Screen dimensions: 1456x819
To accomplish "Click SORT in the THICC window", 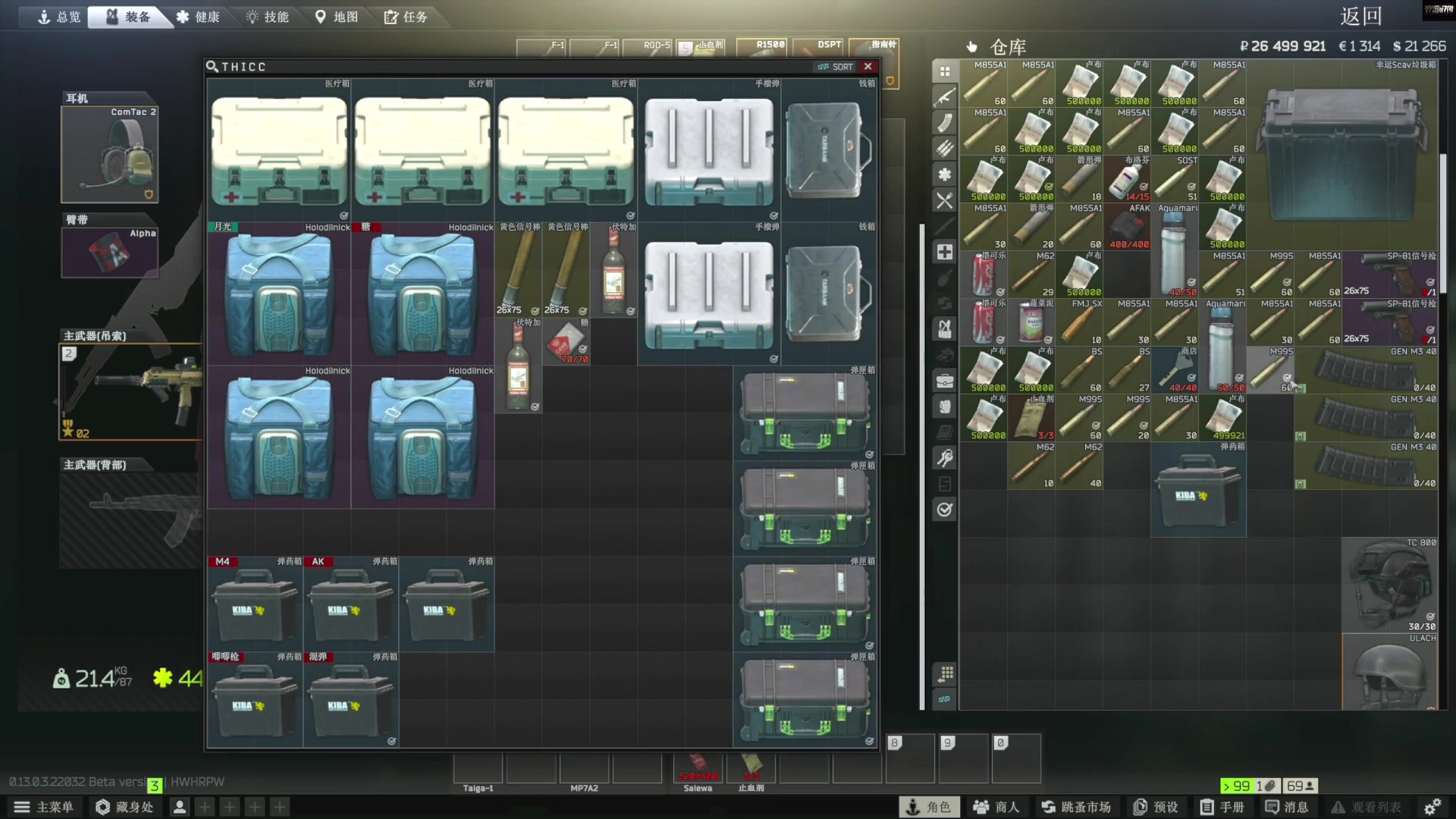I will 836,67.
